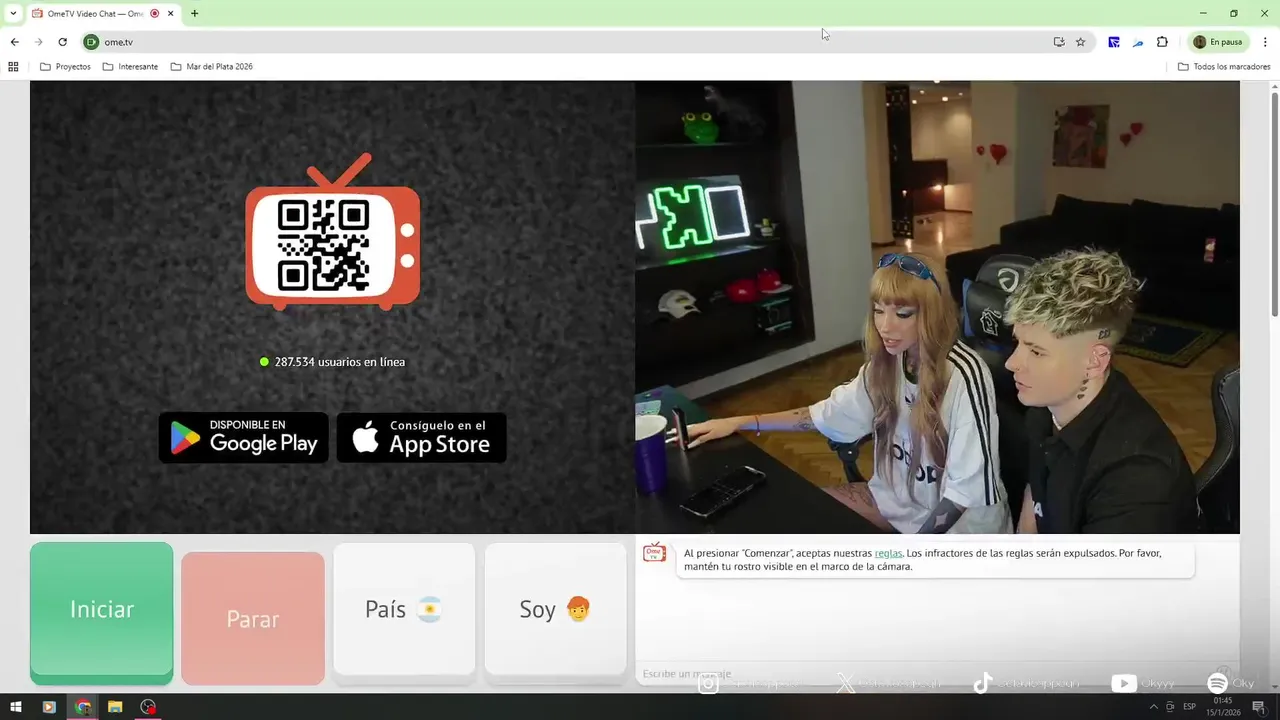Click the webcam video feed
This screenshot has height=720, width=1280.
click(937, 307)
